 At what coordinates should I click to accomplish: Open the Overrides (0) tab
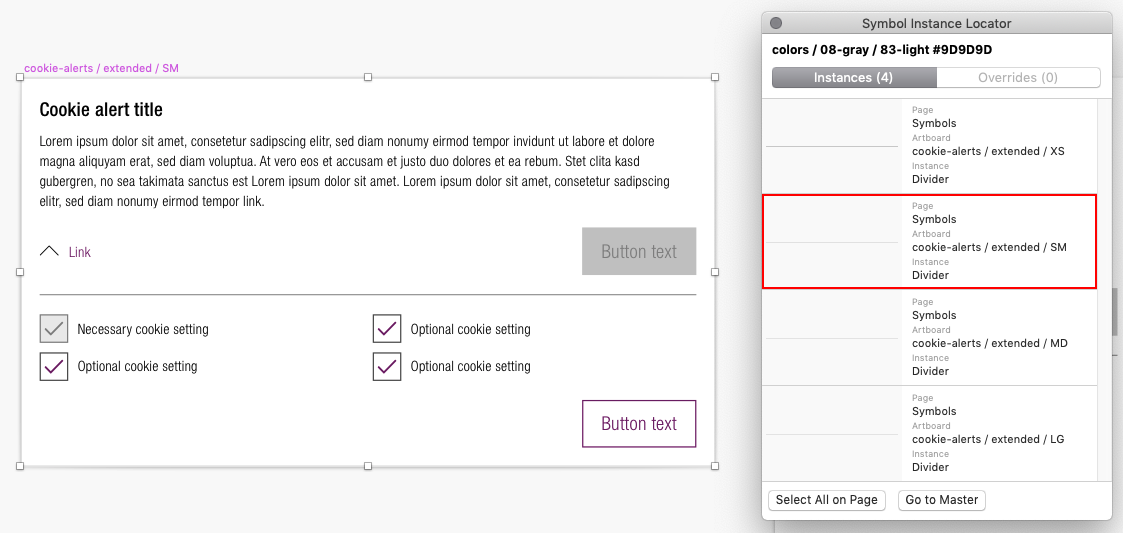pos(1018,77)
